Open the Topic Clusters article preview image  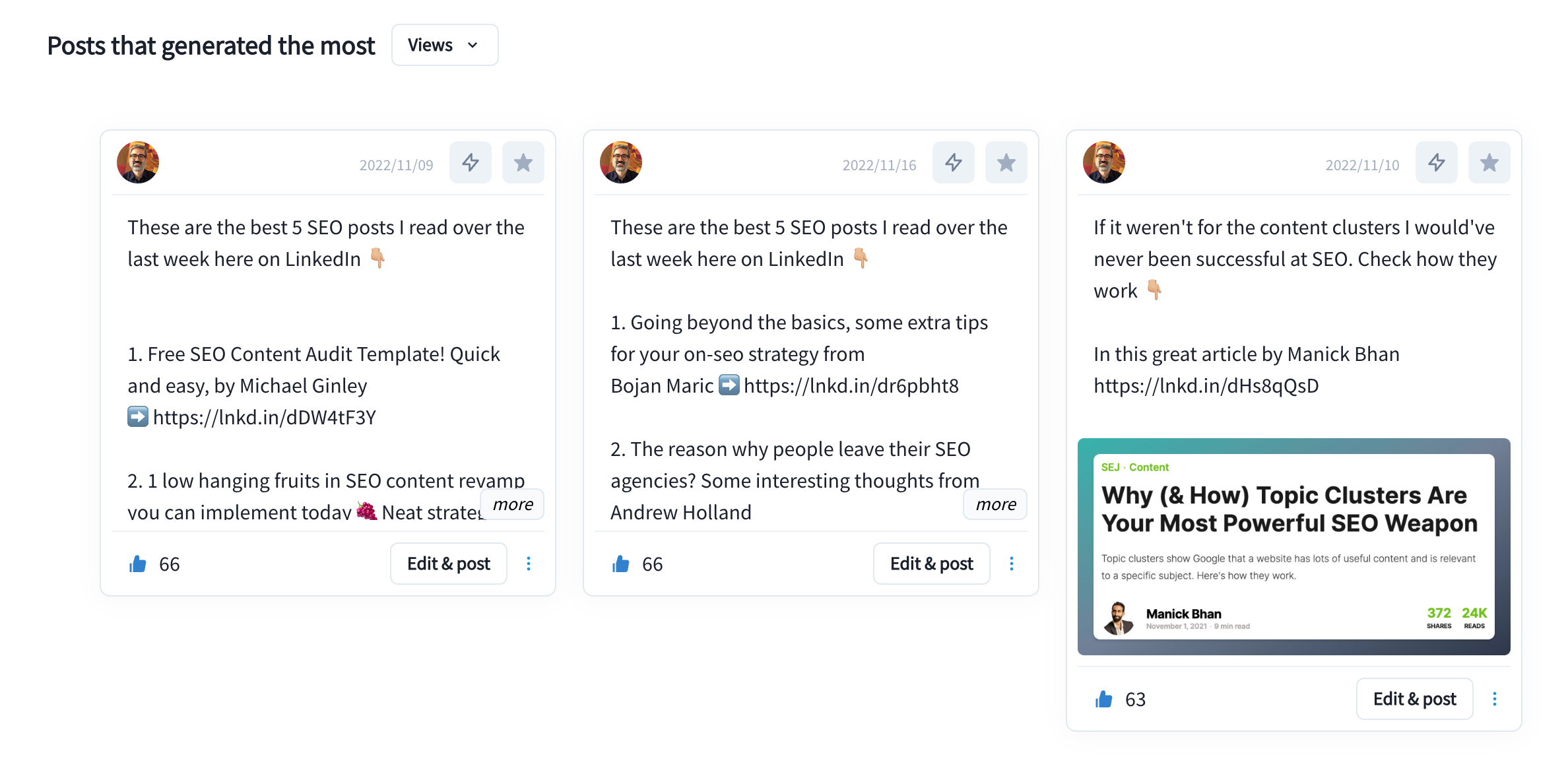(x=1294, y=546)
